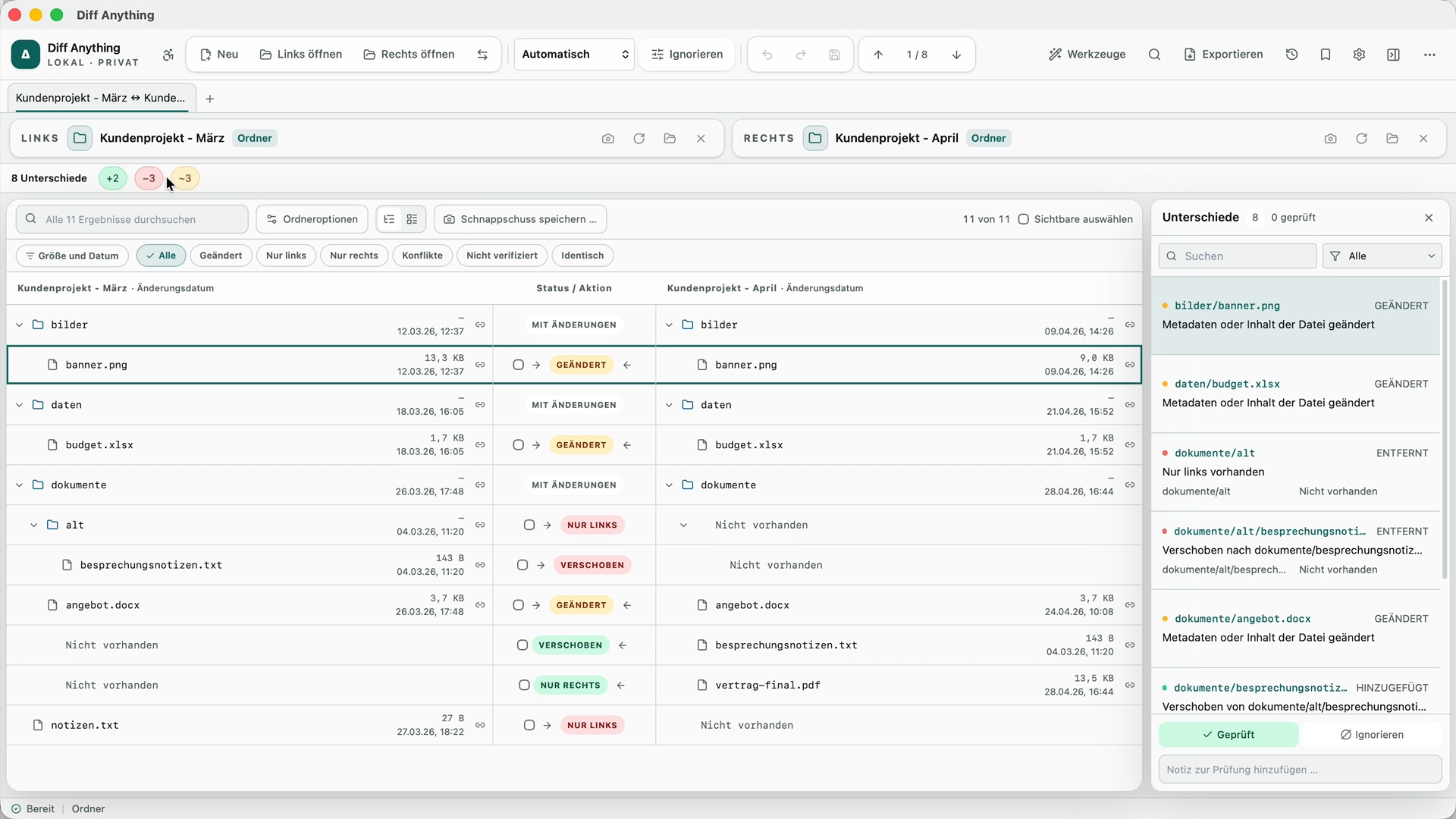
Task: Open the more options ellipsis
Action: pyautogui.click(x=1429, y=55)
